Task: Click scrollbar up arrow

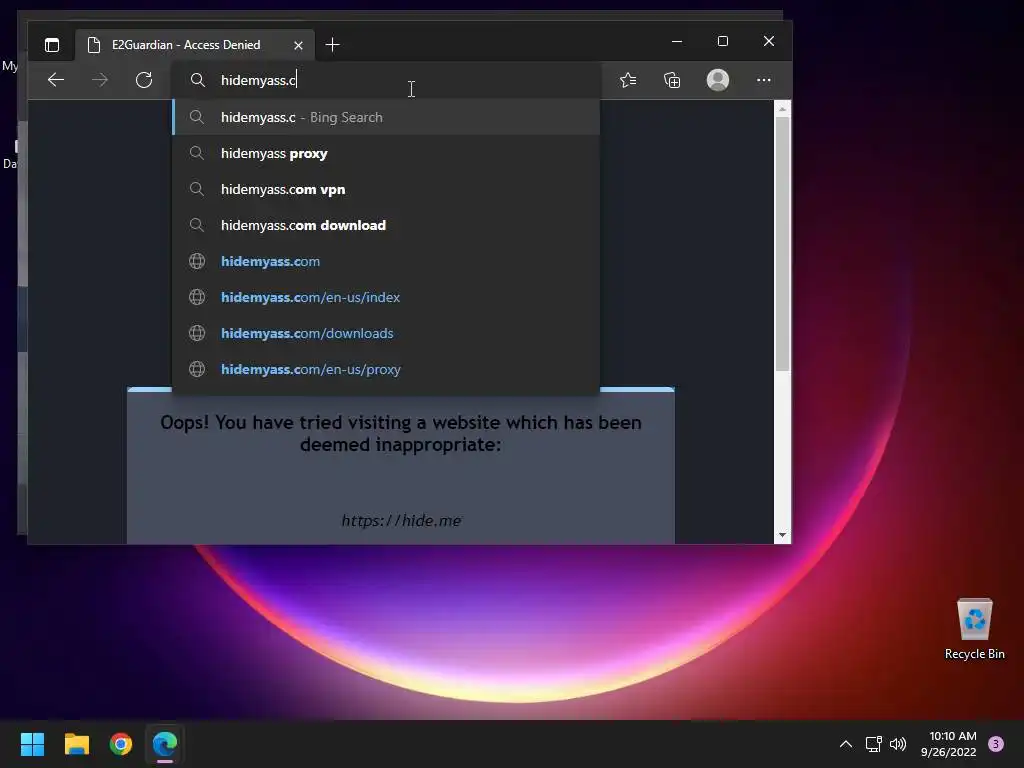Action: (782, 109)
